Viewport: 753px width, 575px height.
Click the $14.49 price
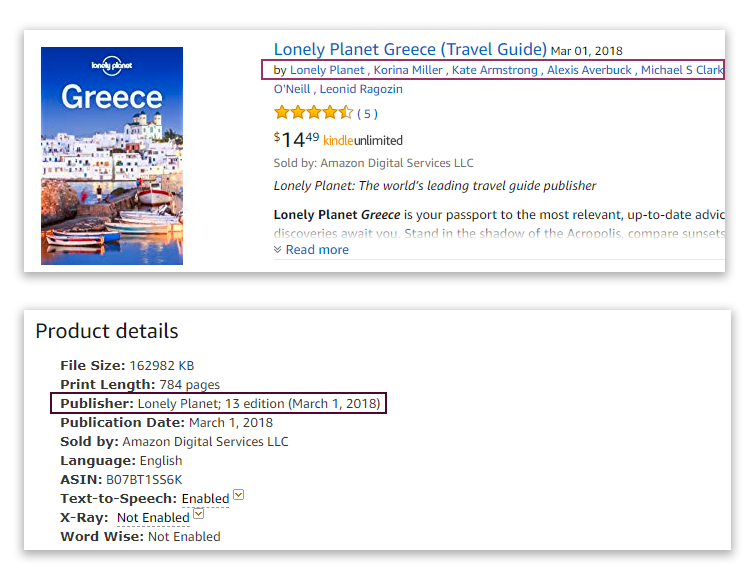[x=296, y=139]
